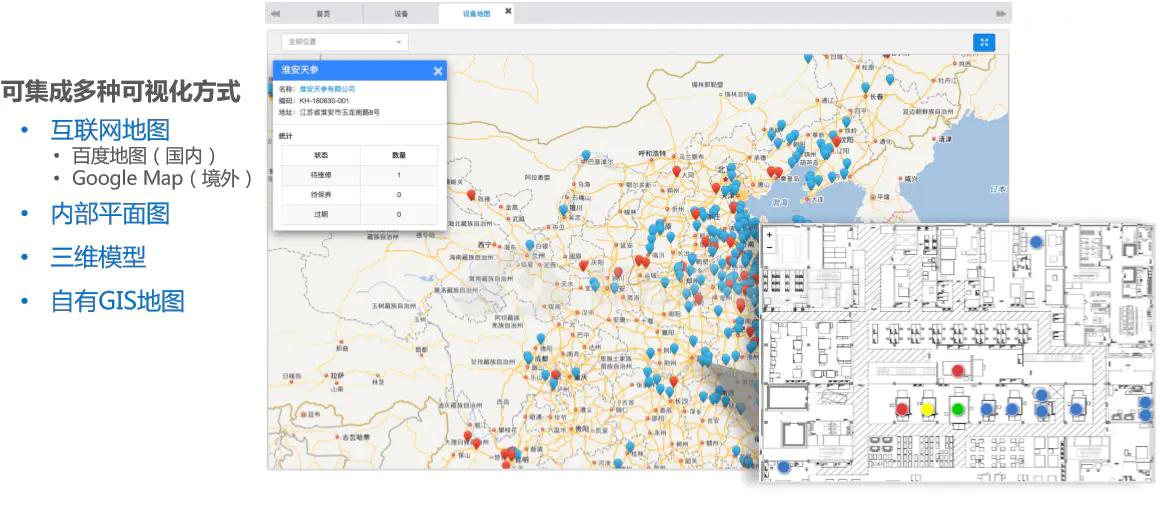Click the yellow device marker on floor plan
Screen dimensions: 1171x515
[927, 409]
